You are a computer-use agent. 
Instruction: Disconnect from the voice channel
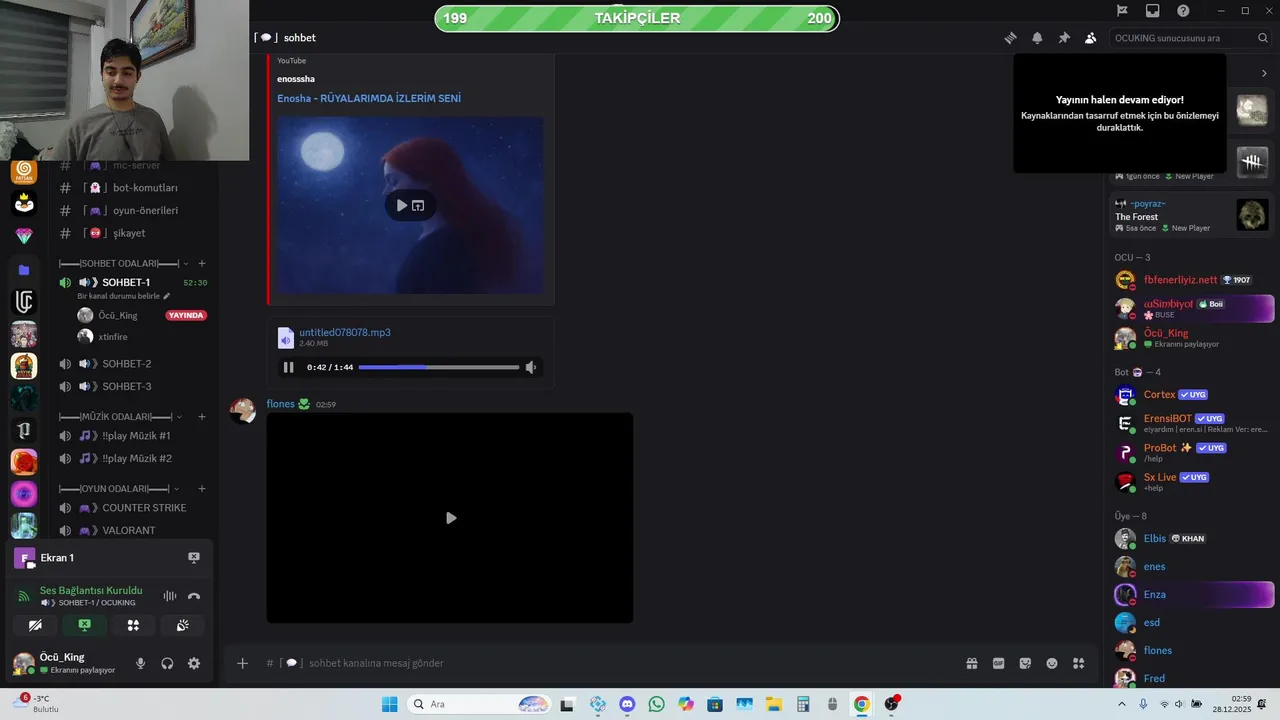[194, 596]
